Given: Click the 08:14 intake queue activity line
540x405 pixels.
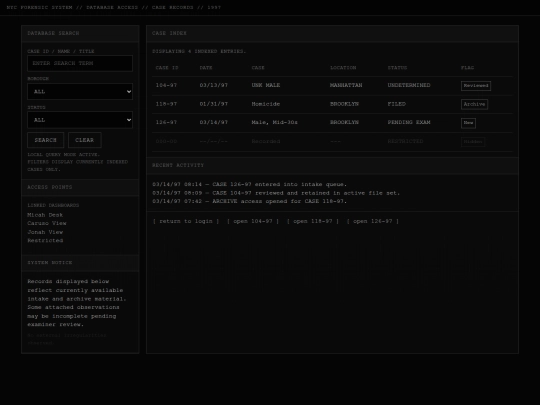Looking at the screenshot, I should [250, 185].
